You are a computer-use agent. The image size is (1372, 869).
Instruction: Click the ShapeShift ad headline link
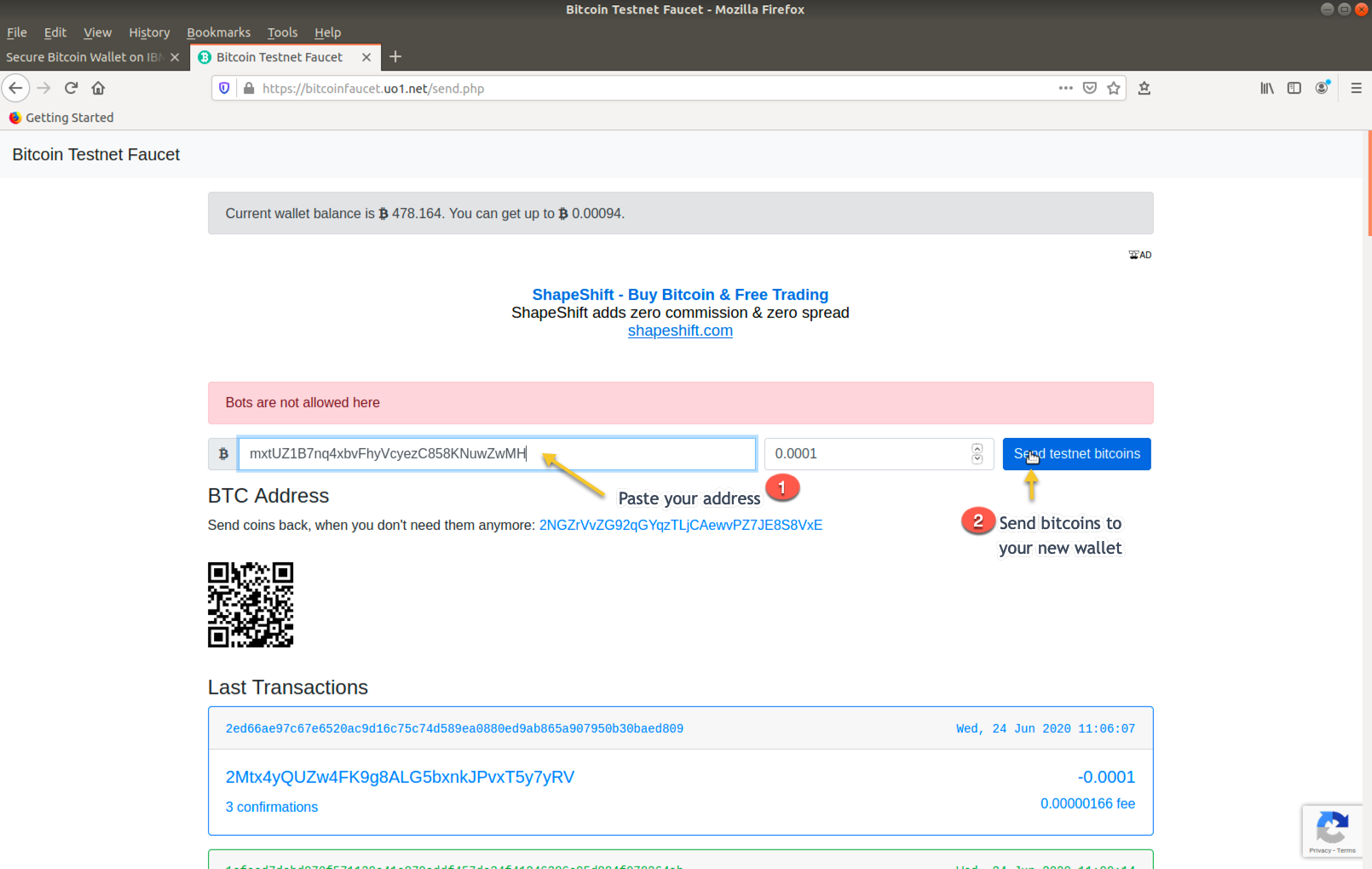click(680, 295)
